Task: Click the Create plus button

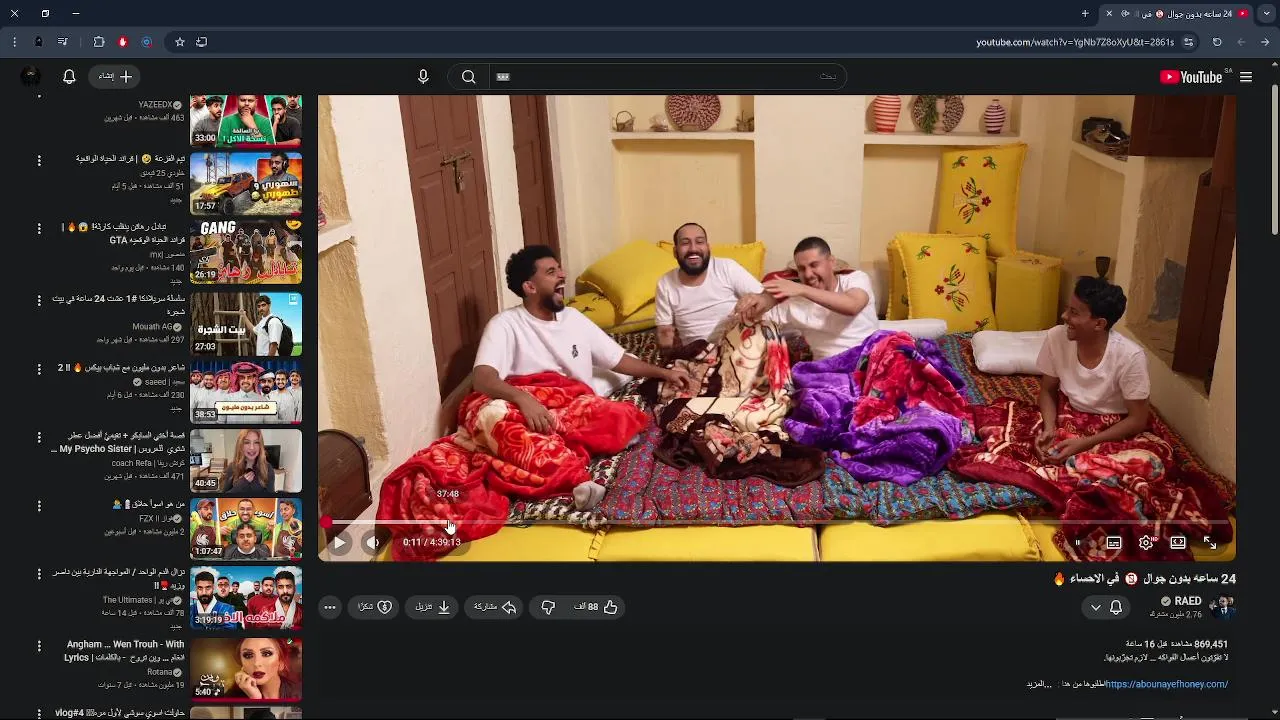Action: (x=116, y=77)
